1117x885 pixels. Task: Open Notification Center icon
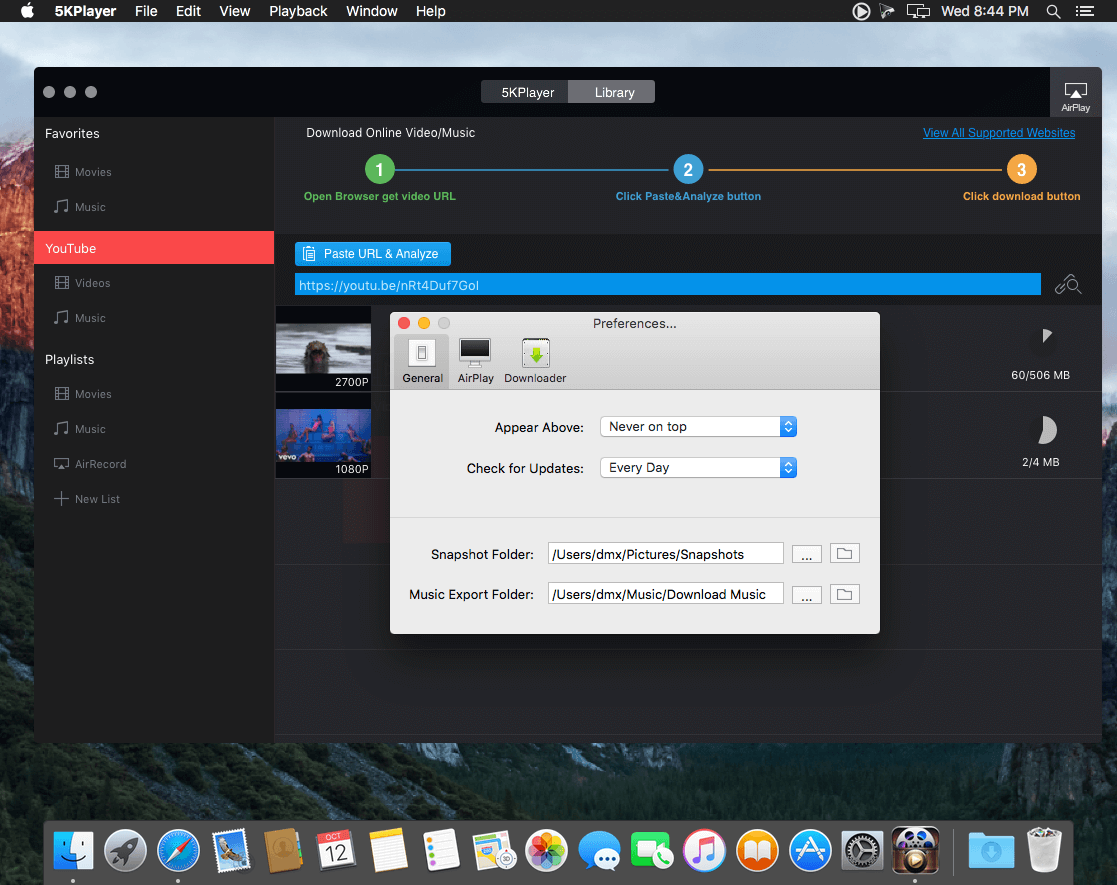pos(1085,11)
